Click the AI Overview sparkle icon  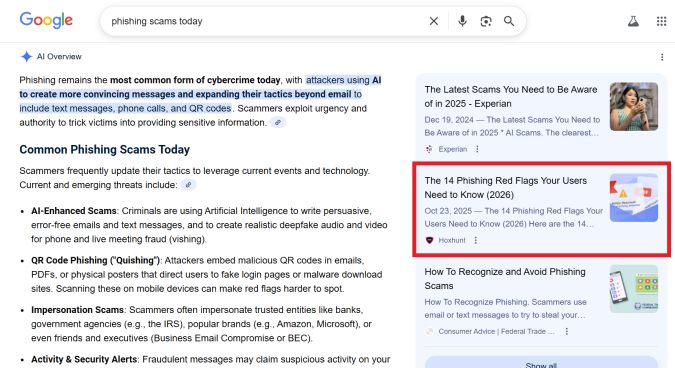(26, 56)
